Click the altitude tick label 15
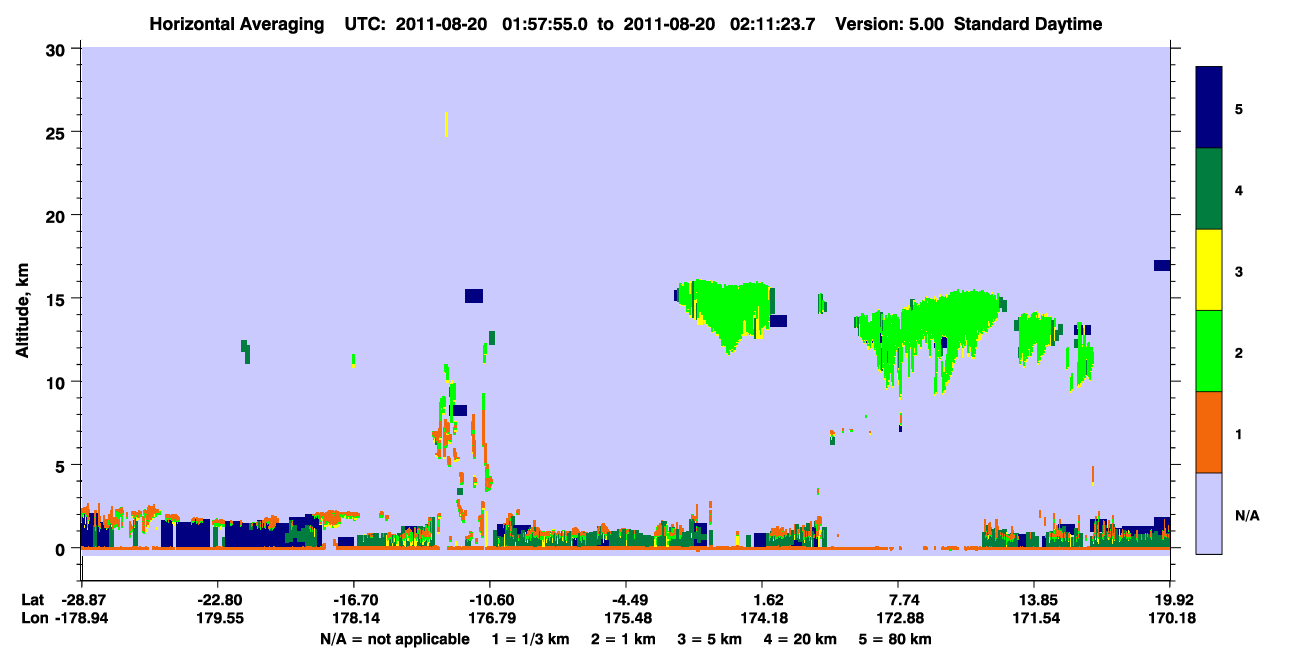 (57, 299)
